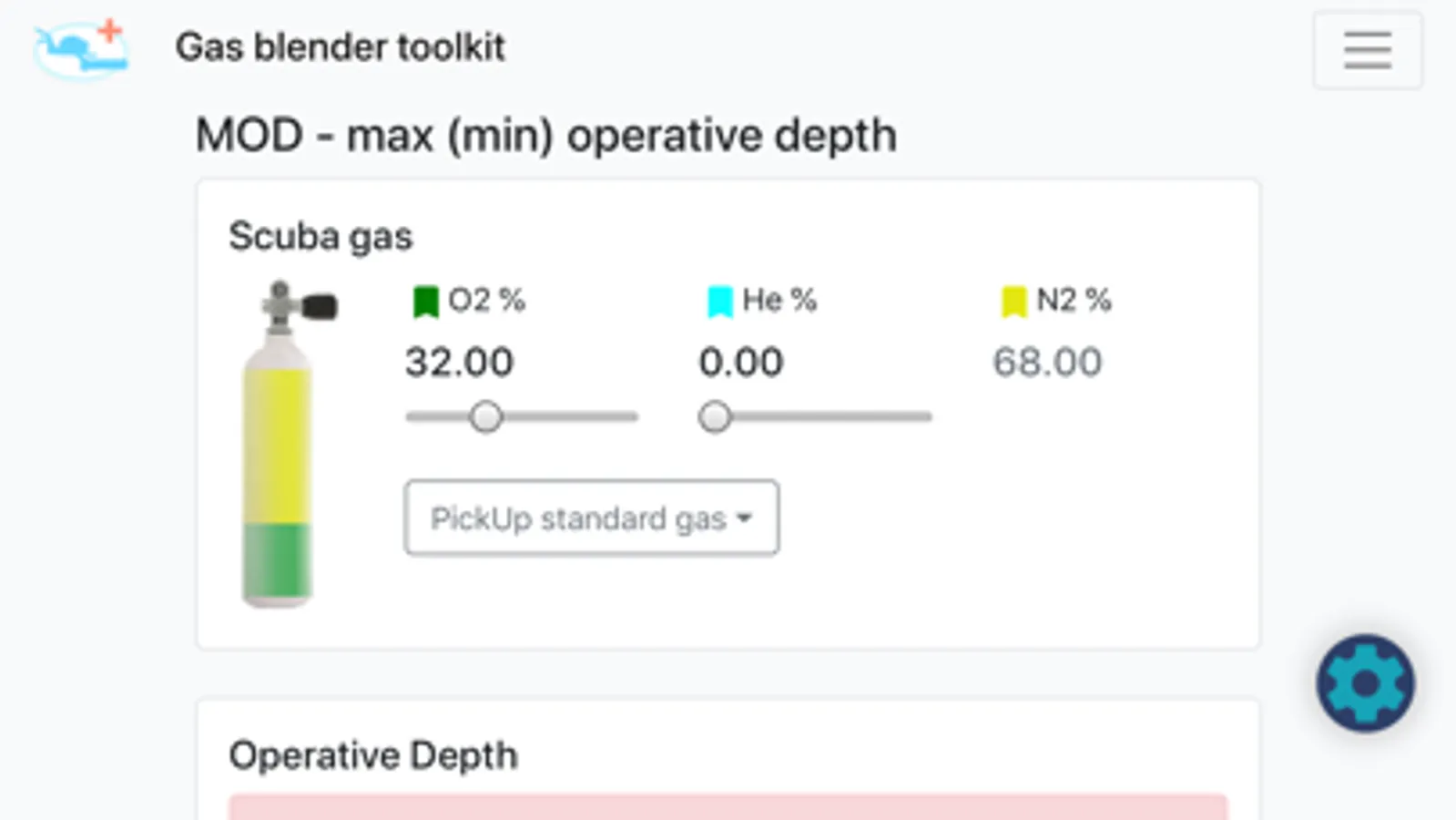Expand the PickUp standard gas dropdown
1456x820 pixels.
click(591, 518)
